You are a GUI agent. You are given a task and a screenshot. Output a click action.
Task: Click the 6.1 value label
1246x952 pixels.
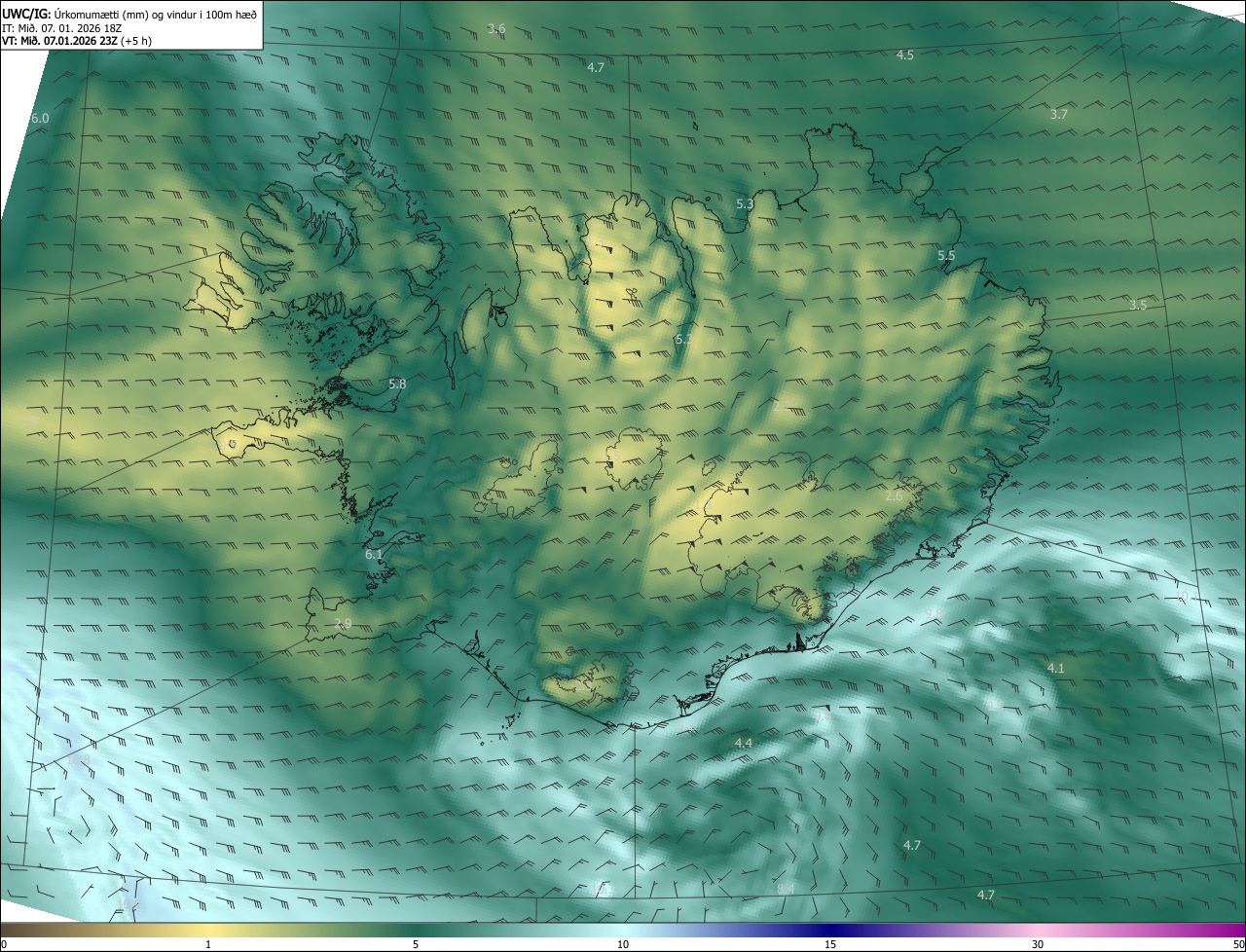[374, 554]
